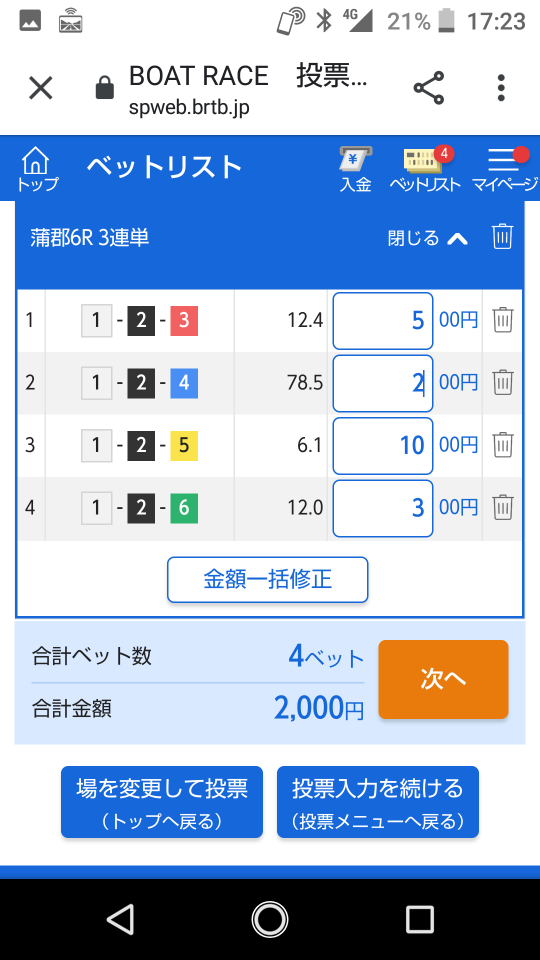Tap the browser share icon

[x=429, y=88]
